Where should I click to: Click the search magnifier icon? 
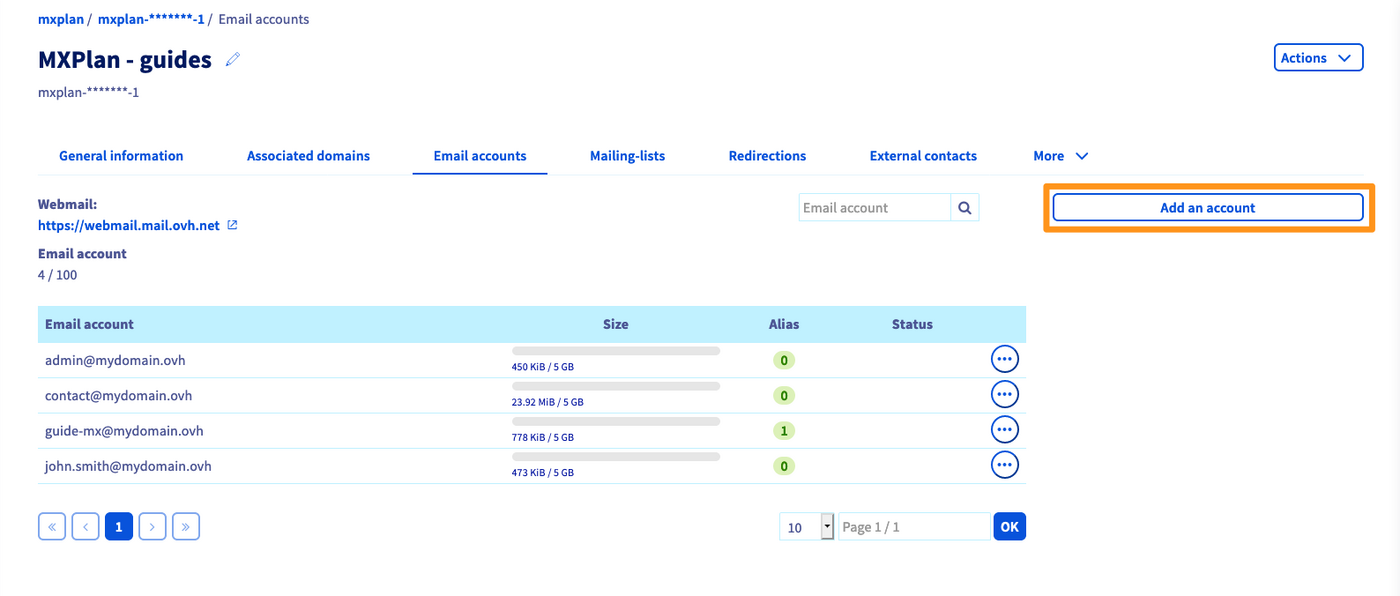pyautogui.click(x=965, y=208)
